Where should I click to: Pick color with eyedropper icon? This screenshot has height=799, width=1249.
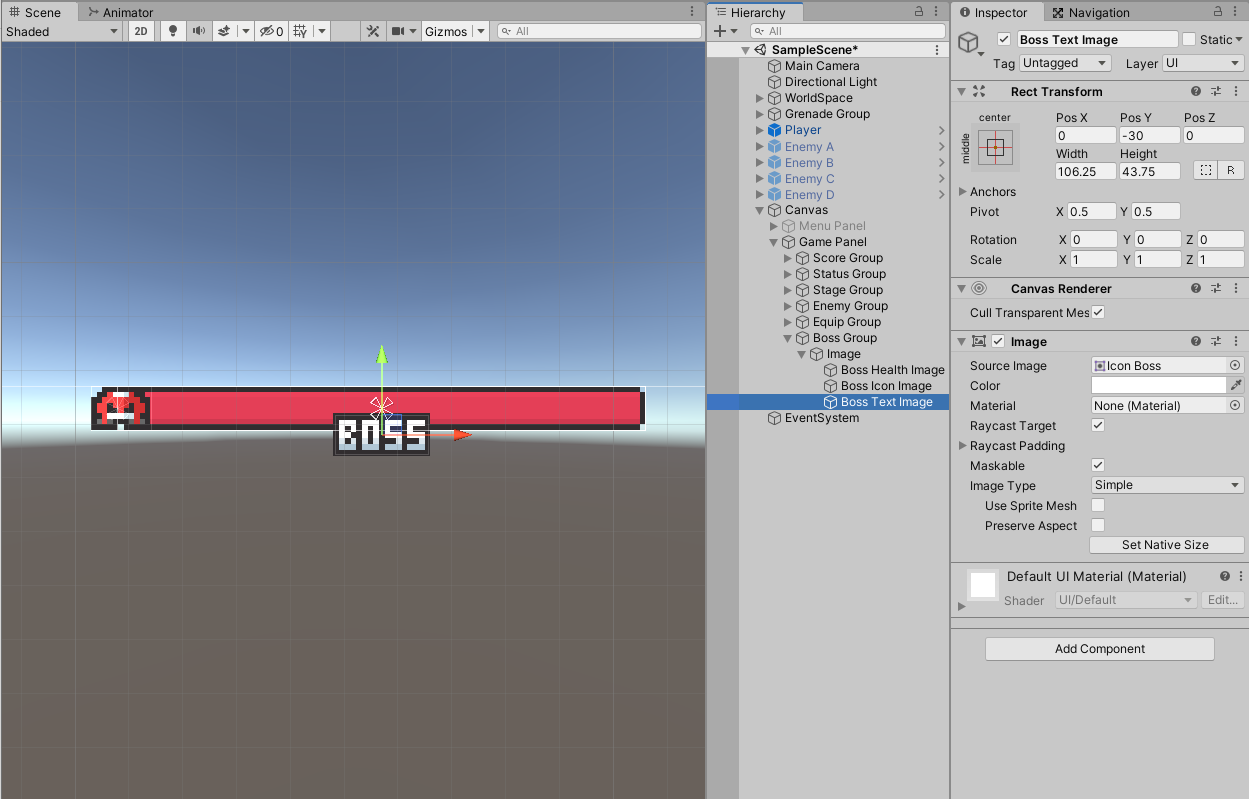1236,385
